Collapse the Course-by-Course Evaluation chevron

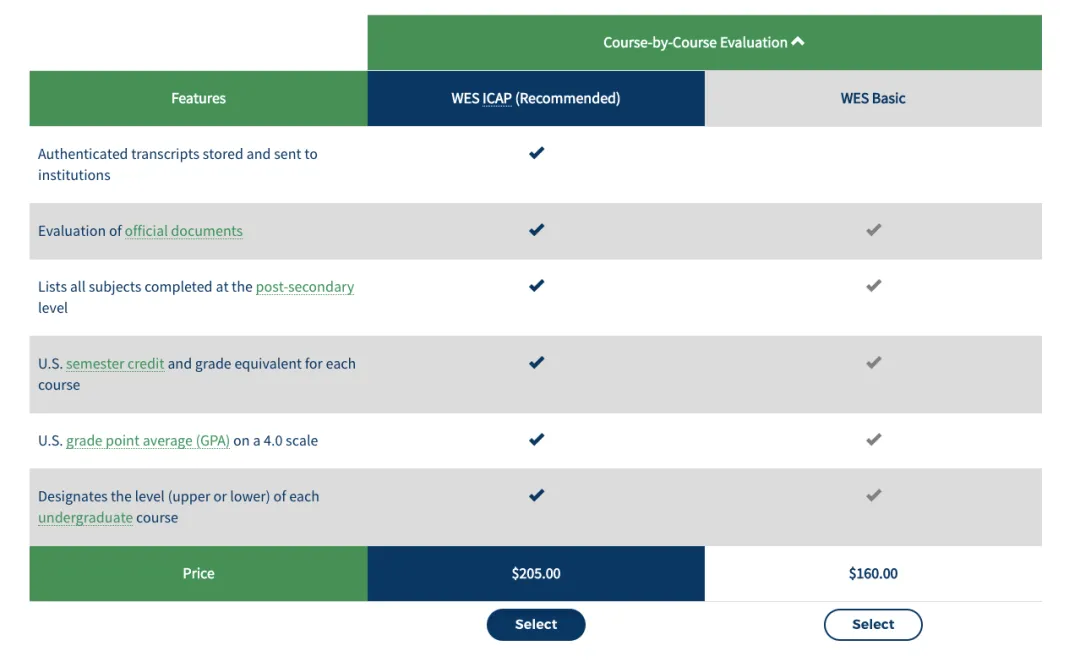pos(797,42)
